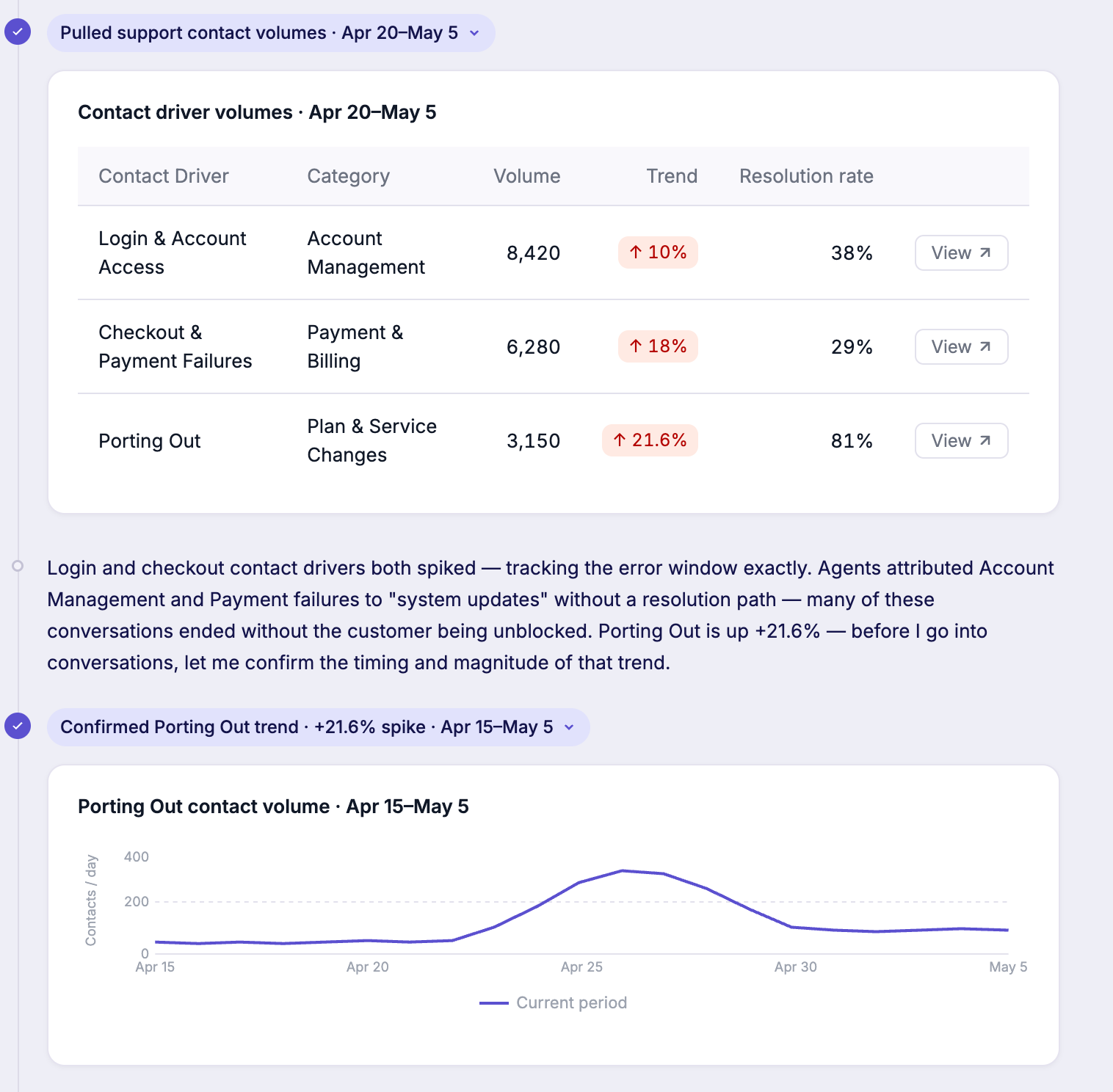
Task: Click the up-arrow 21.6% trend badge
Action: [x=650, y=440]
